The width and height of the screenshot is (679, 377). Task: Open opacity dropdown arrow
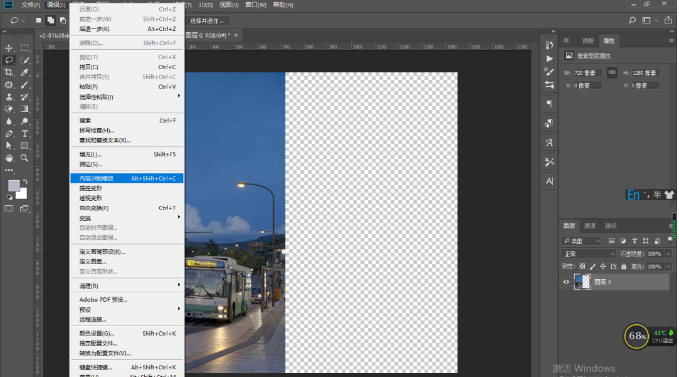pos(669,254)
